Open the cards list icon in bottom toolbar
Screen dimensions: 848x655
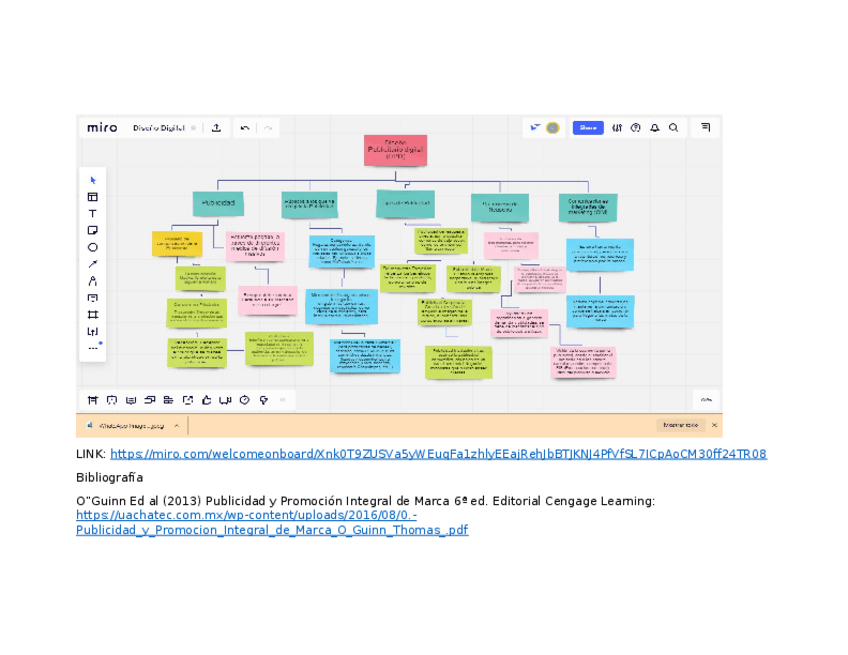pos(169,400)
